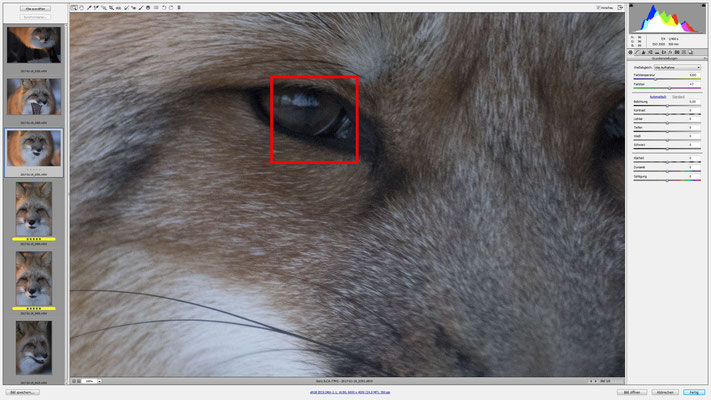Select the Graduated Filter tool
Screen dimensions: 711x400
point(148,8)
